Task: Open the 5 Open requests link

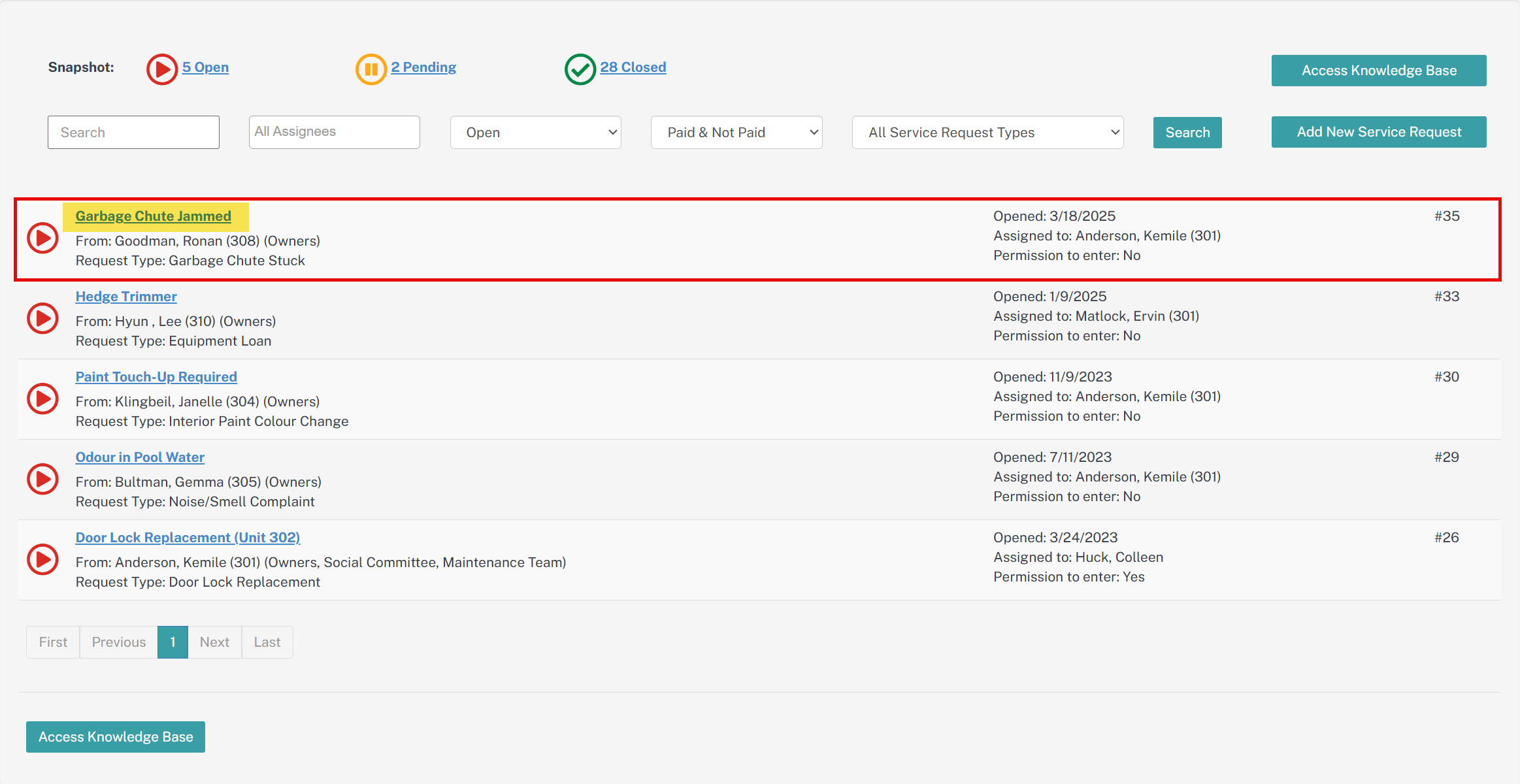Action: click(205, 67)
